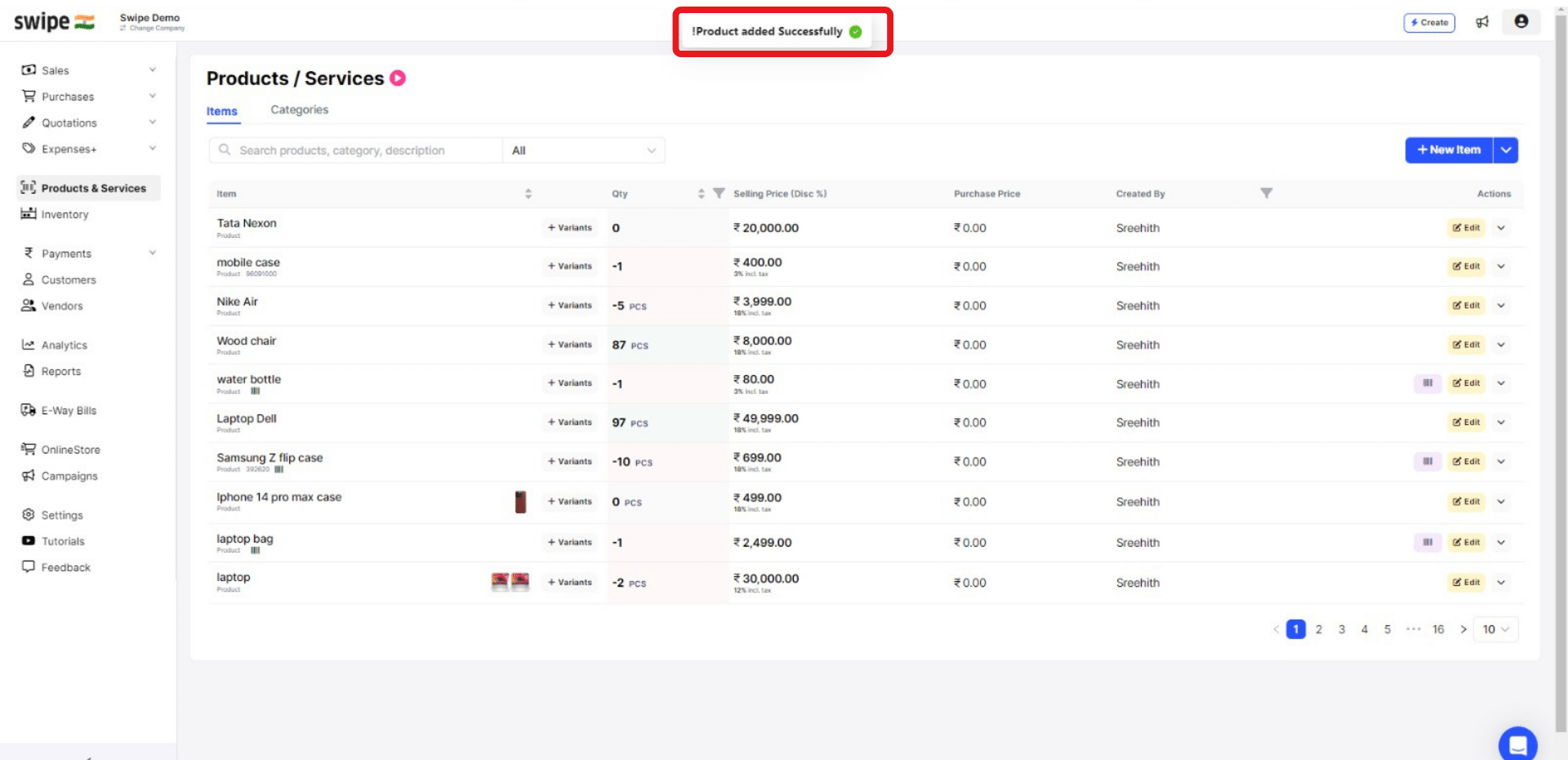The image size is (1568, 760).
Task: Click the New Item button
Action: [x=1448, y=150]
